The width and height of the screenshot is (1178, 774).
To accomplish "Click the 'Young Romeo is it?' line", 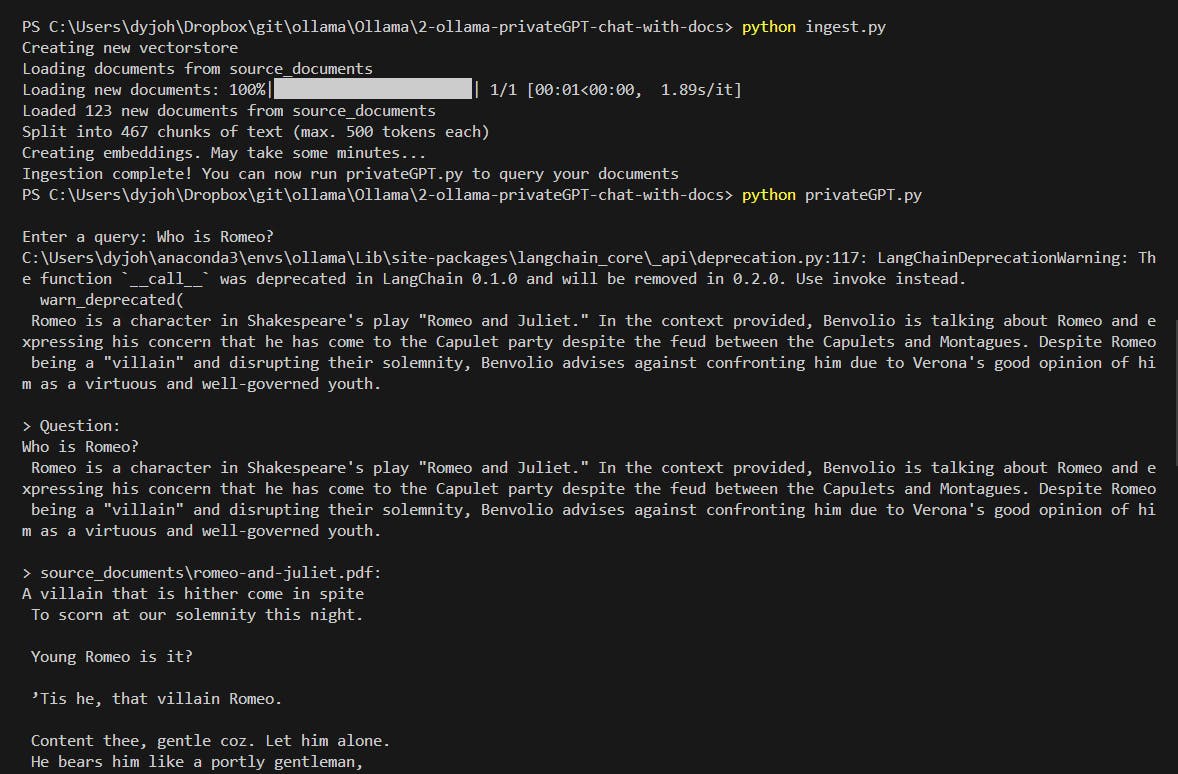I will point(112,657).
